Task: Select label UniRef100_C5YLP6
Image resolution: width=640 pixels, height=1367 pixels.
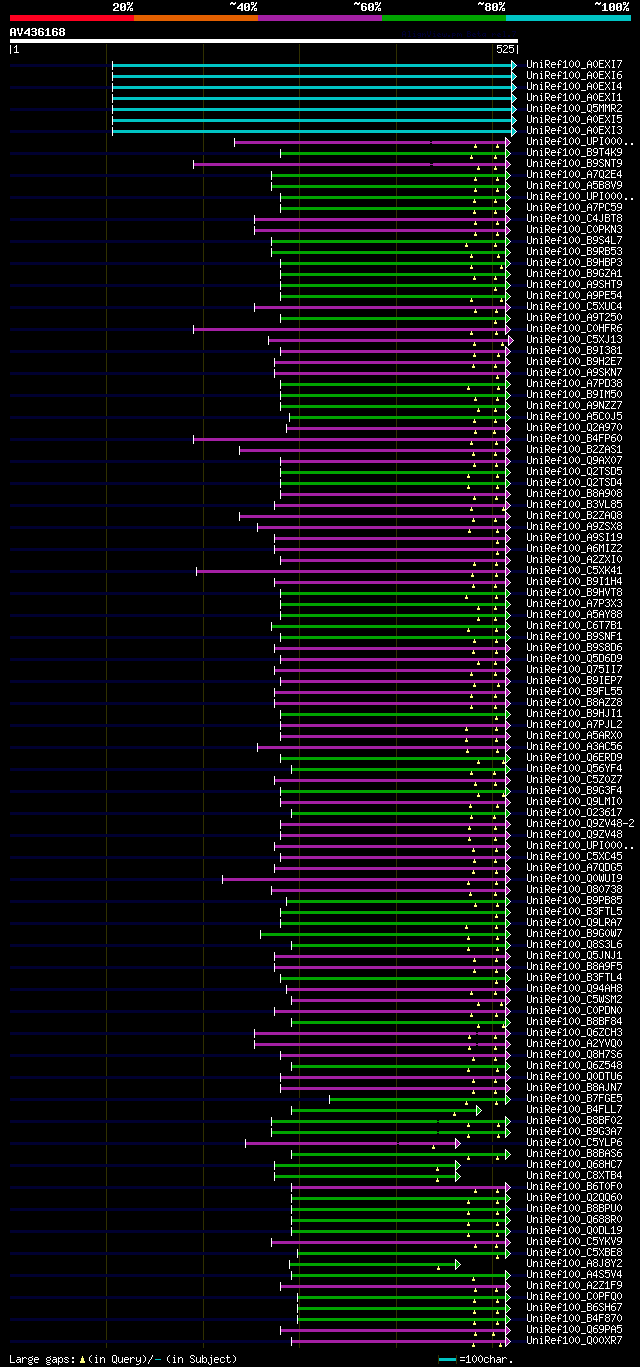Action: [574, 1142]
